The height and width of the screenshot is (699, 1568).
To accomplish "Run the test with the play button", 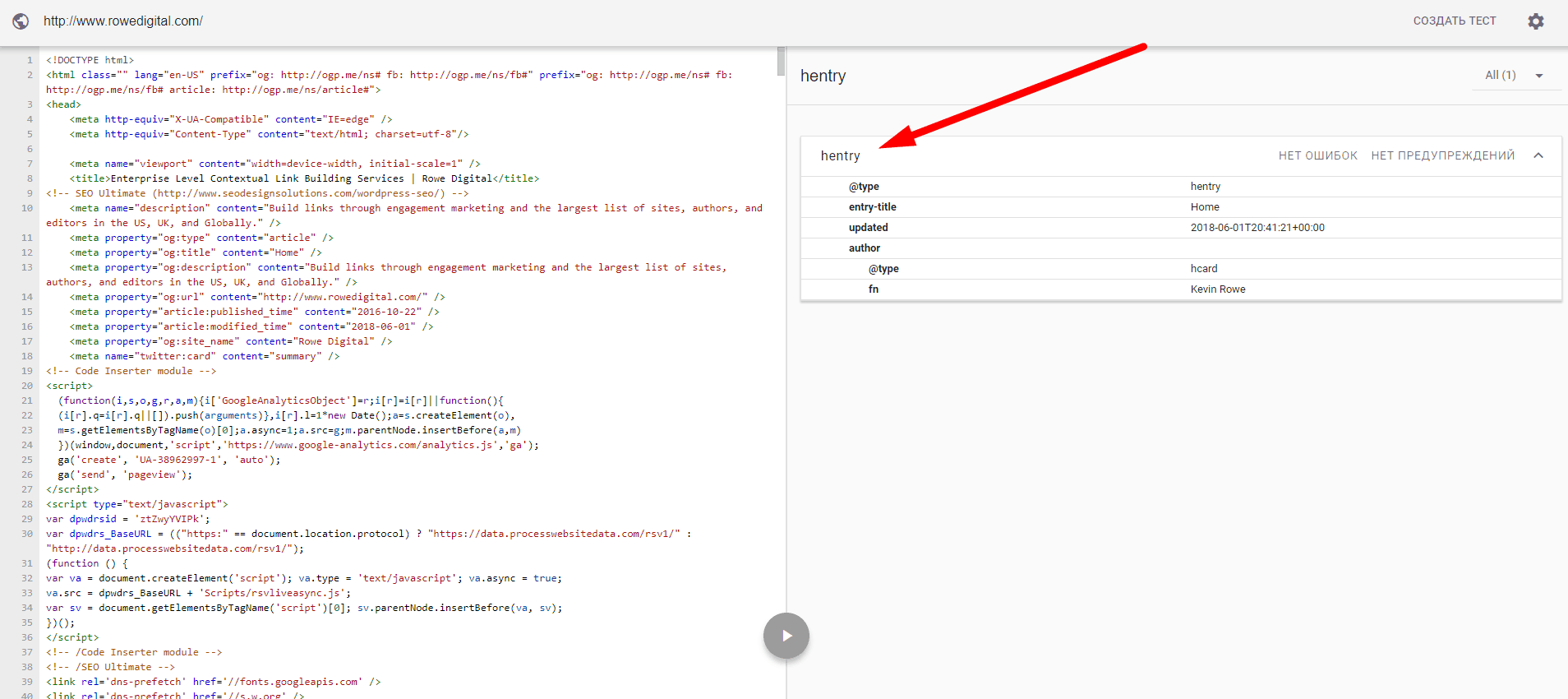I will pyautogui.click(x=786, y=636).
